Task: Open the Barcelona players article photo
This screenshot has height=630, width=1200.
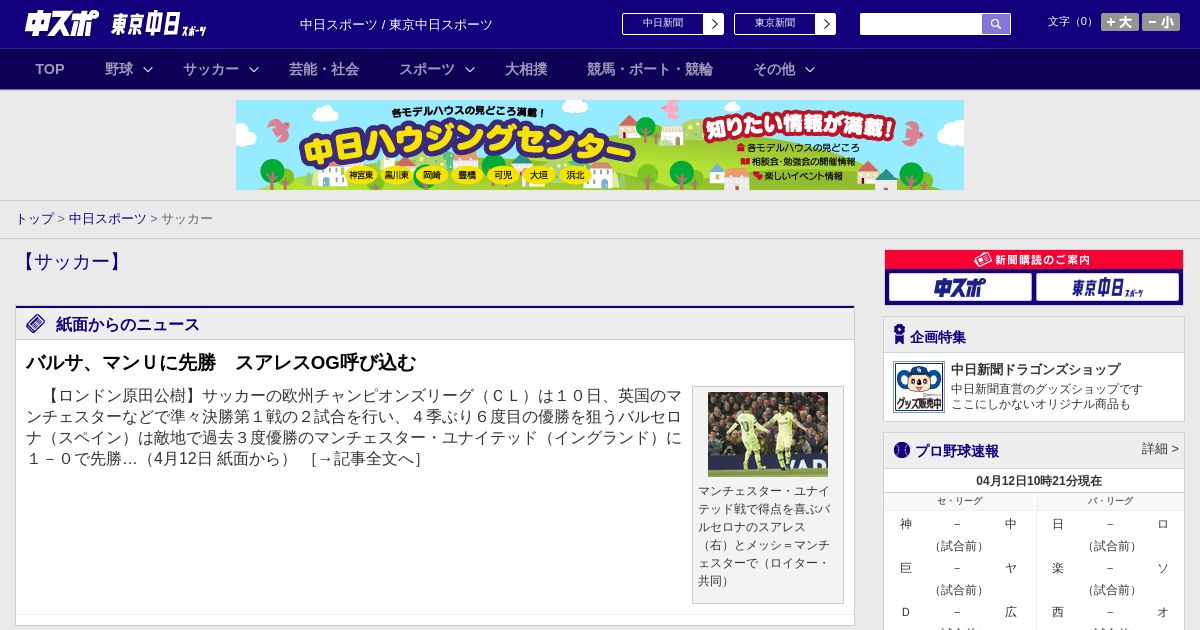Action: (x=768, y=434)
